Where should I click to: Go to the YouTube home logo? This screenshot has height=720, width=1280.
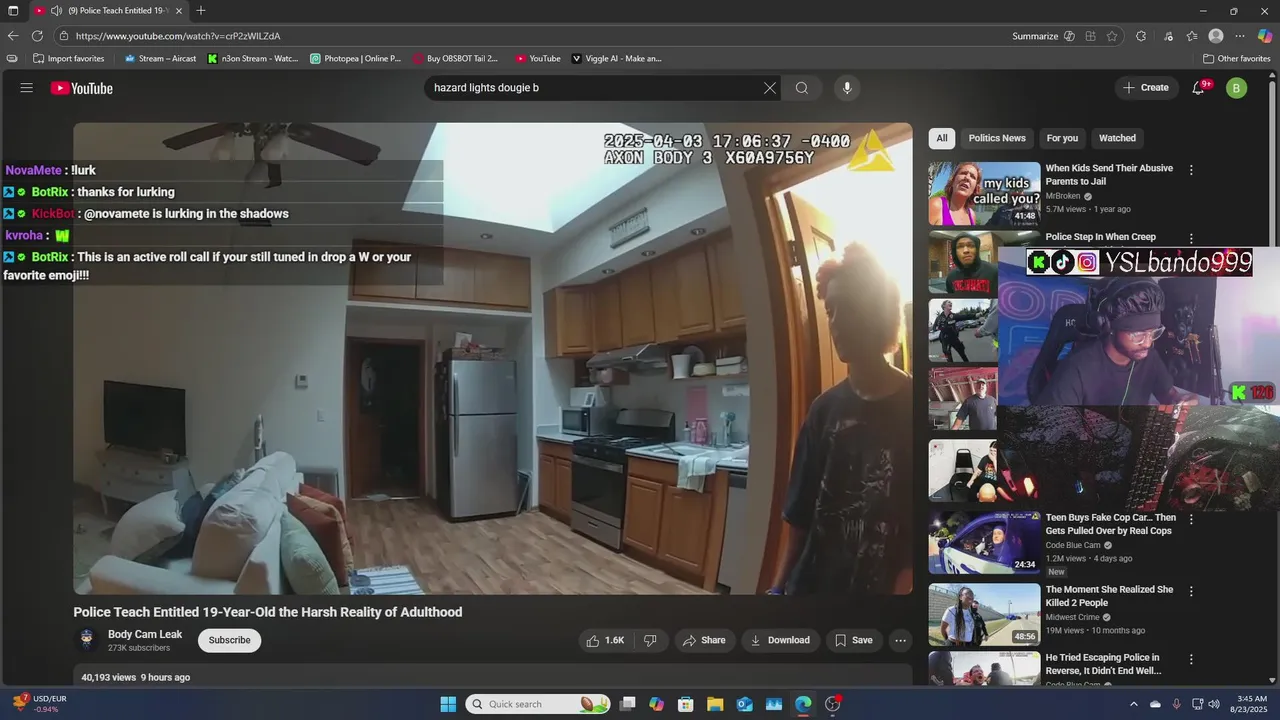tap(82, 88)
